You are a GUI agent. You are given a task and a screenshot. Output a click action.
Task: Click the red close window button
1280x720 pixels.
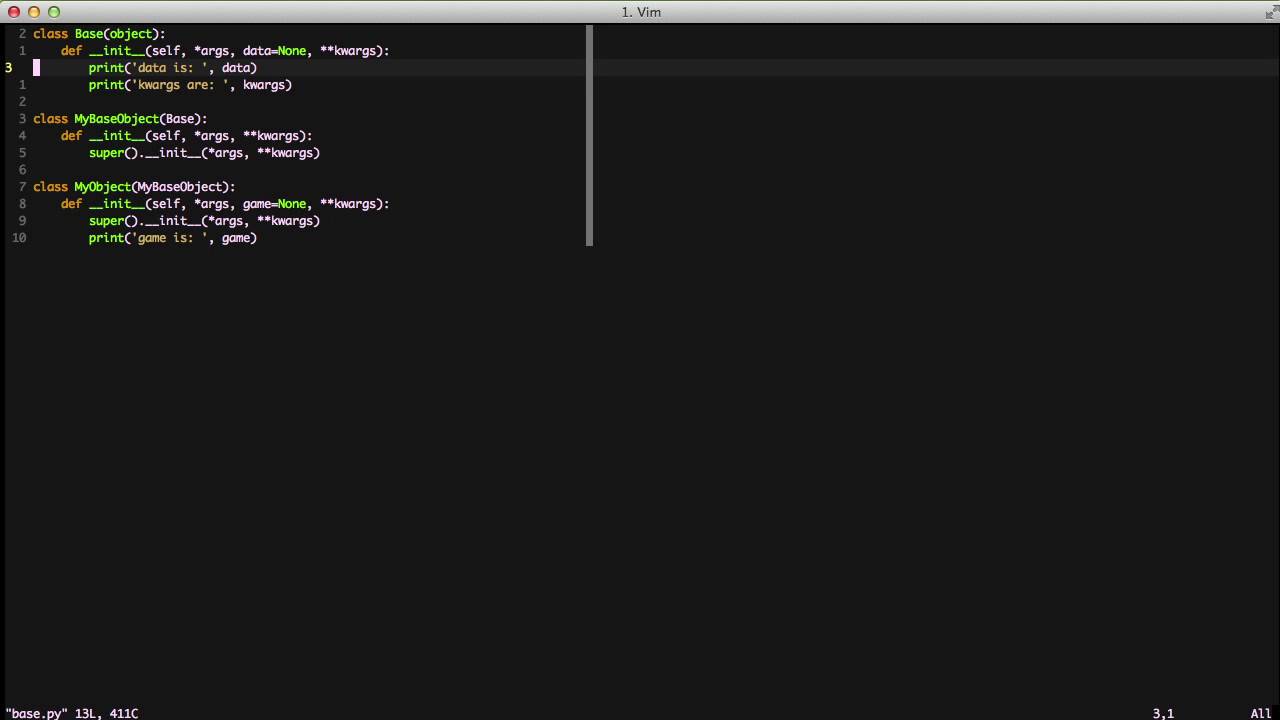[x=14, y=12]
